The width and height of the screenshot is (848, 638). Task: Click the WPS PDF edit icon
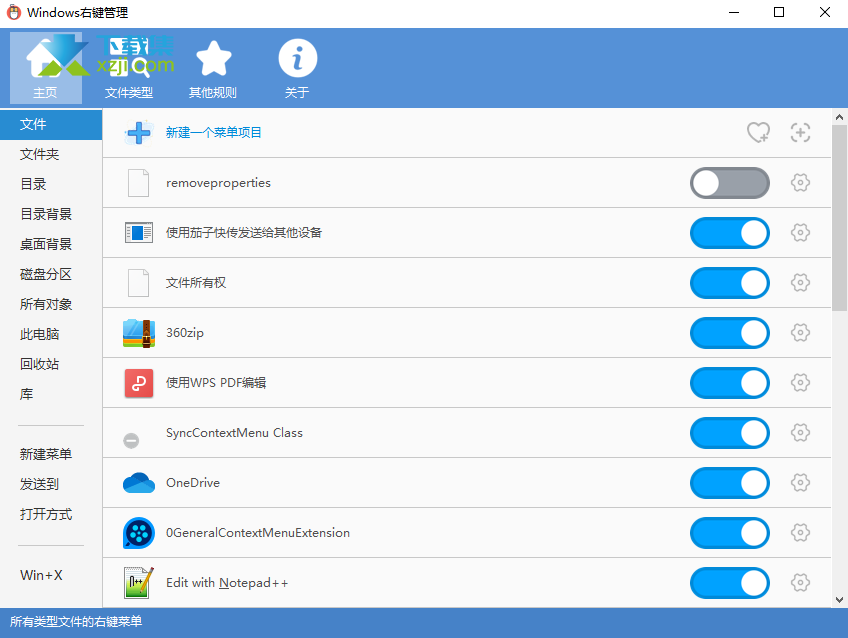[139, 383]
